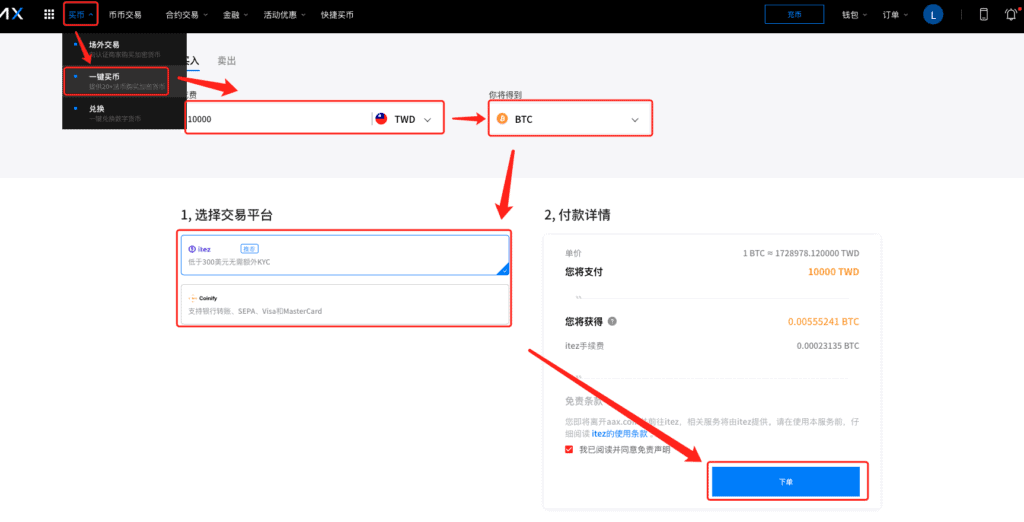Open notifications bell icon
This screenshot has height=522, width=1024.
[x=1010, y=14]
